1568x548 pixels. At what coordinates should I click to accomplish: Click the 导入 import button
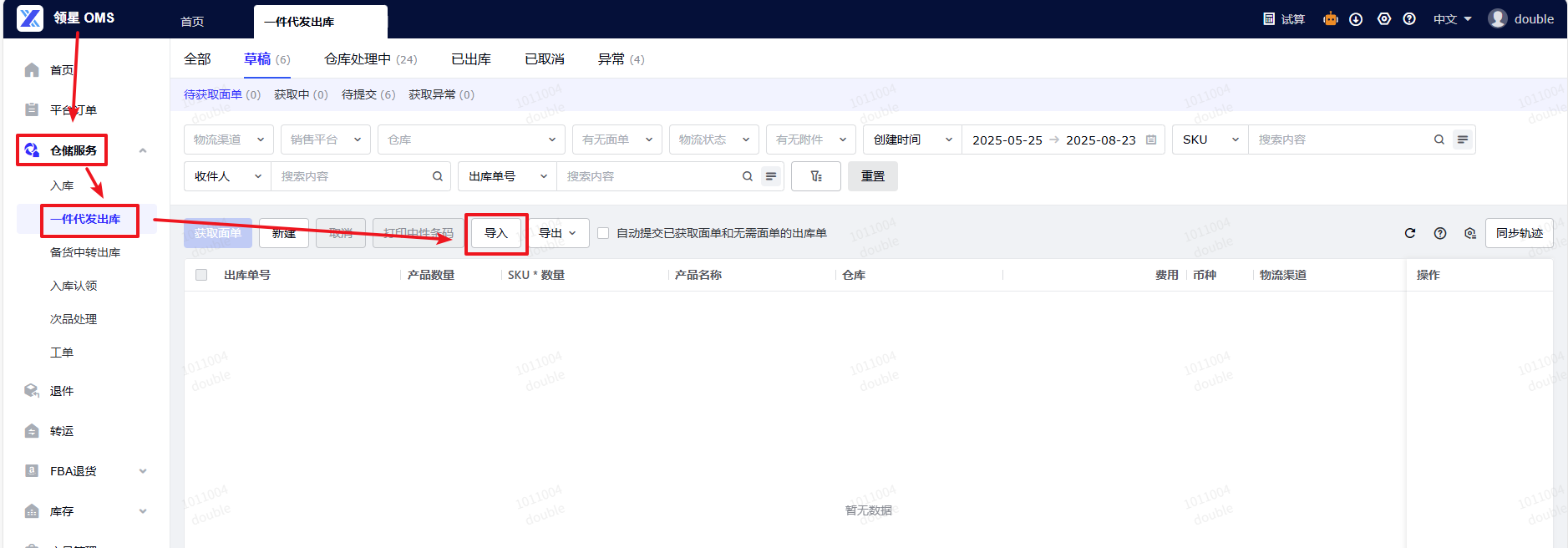[x=496, y=233]
